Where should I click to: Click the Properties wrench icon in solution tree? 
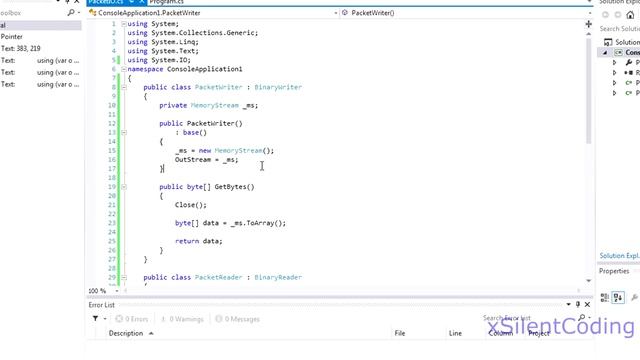pyautogui.click(x=629, y=62)
